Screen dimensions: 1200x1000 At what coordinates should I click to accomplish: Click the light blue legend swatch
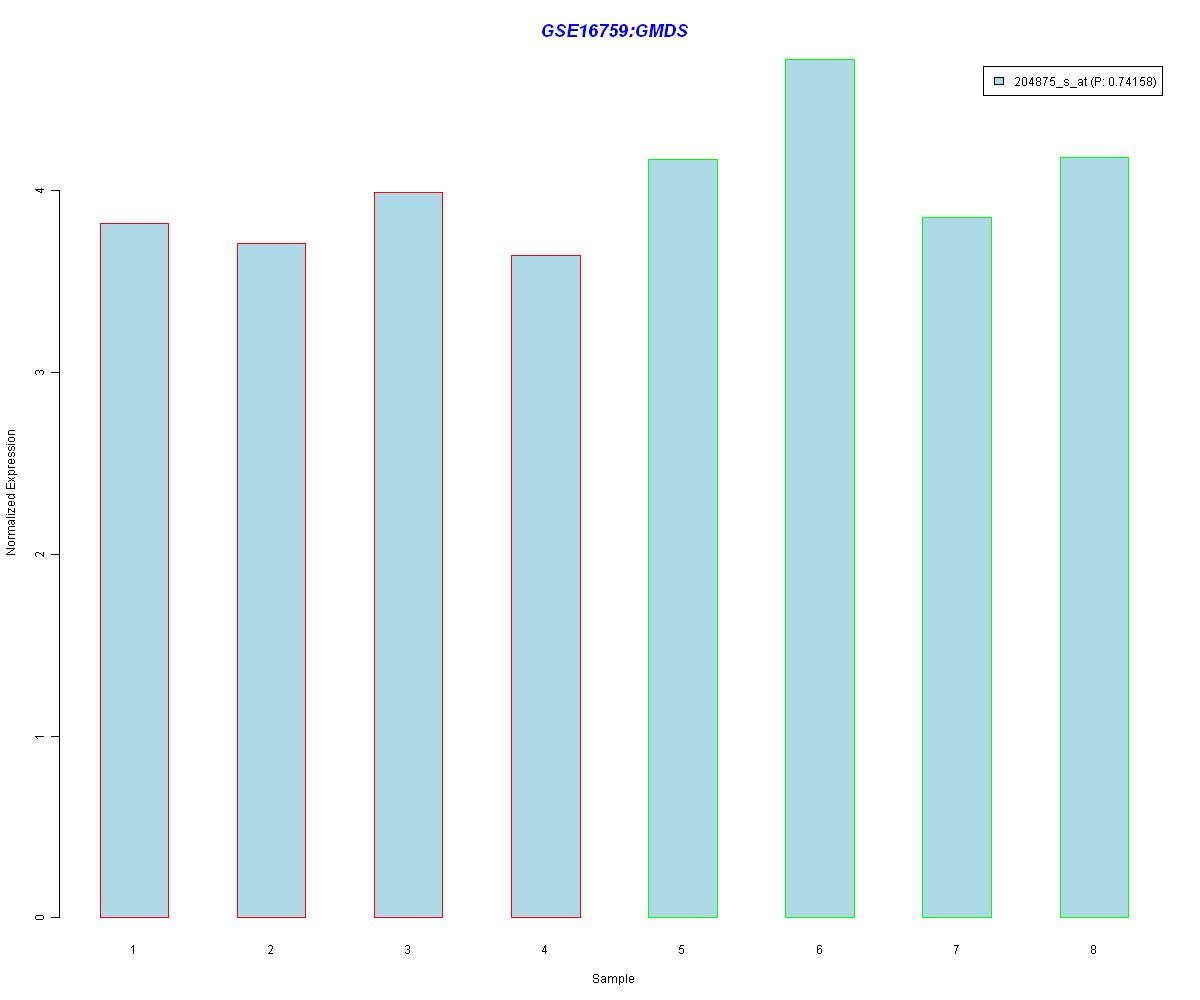pos(999,82)
